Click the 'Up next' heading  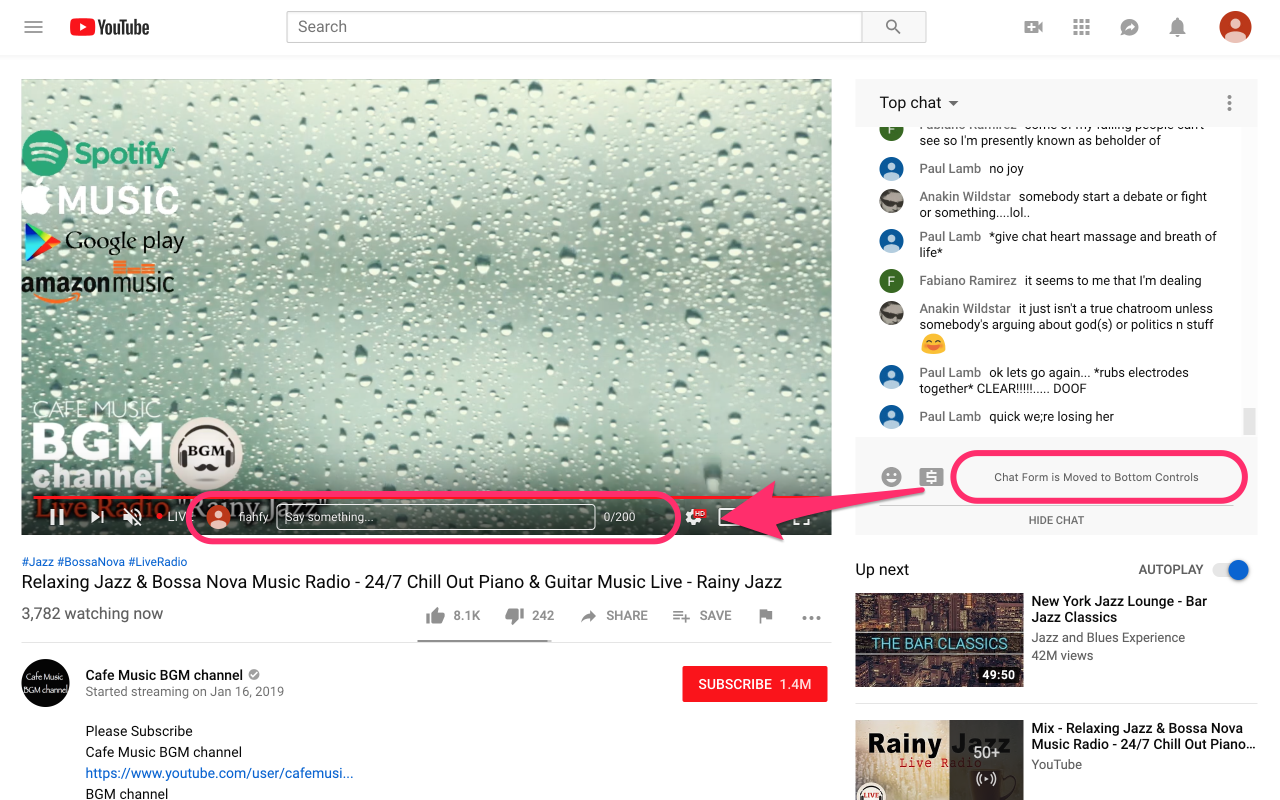(882, 570)
